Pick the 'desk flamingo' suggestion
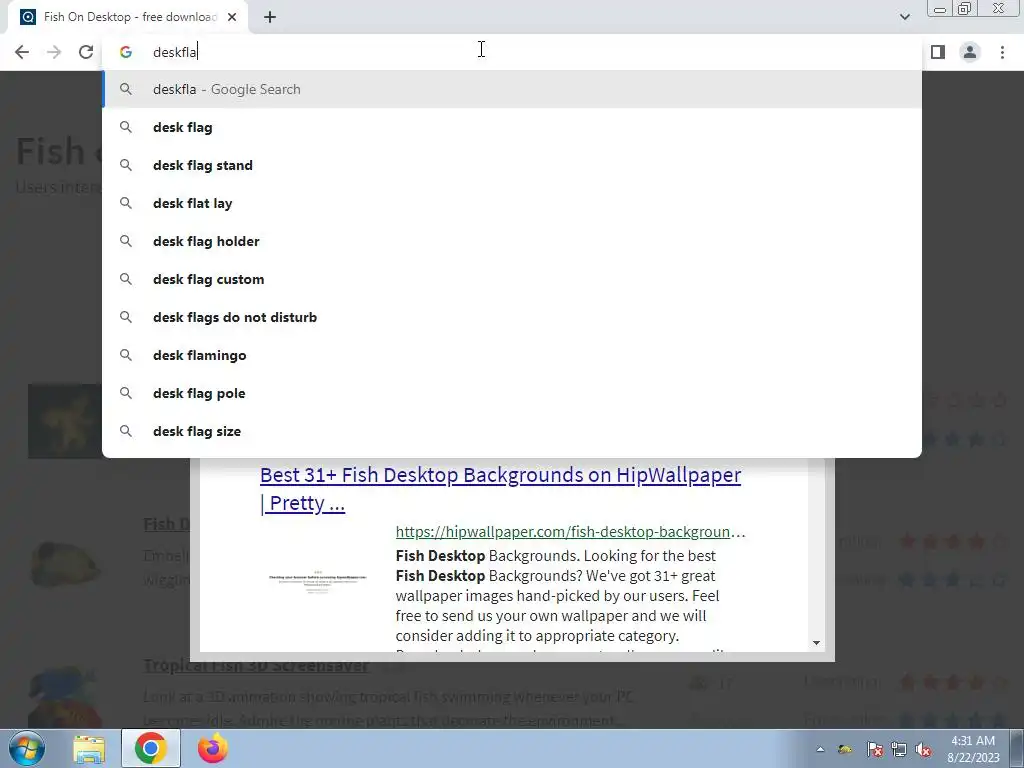This screenshot has height=768, width=1024. (512, 355)
